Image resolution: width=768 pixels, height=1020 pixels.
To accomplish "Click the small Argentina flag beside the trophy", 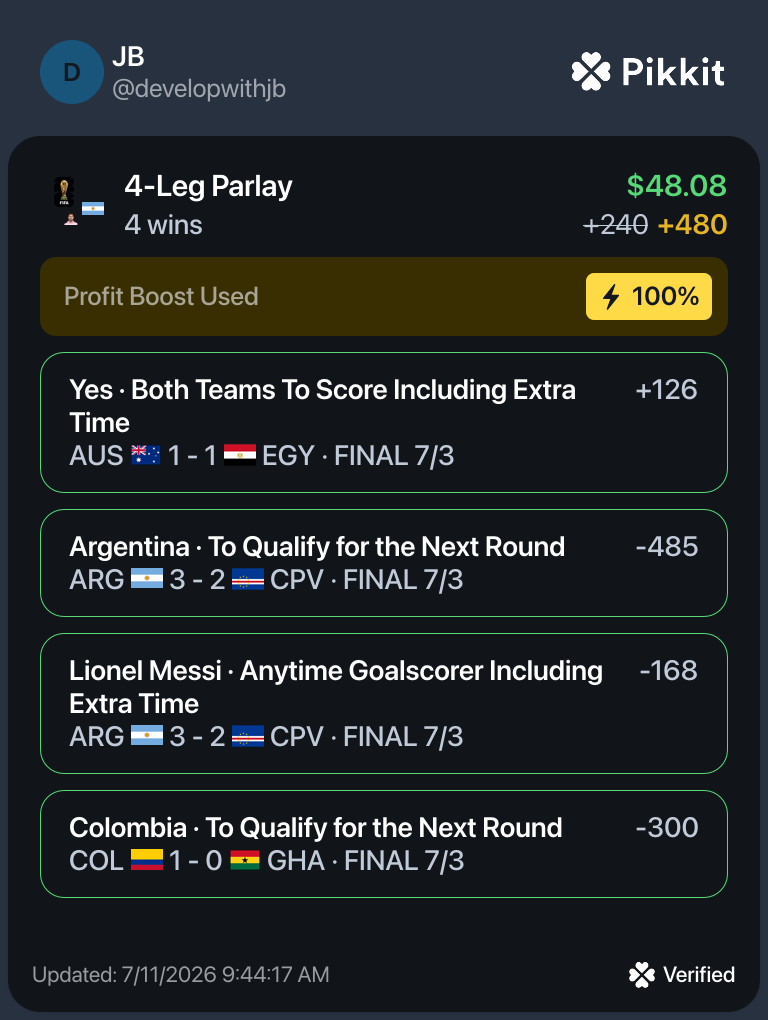I will (x=93, y=209).
